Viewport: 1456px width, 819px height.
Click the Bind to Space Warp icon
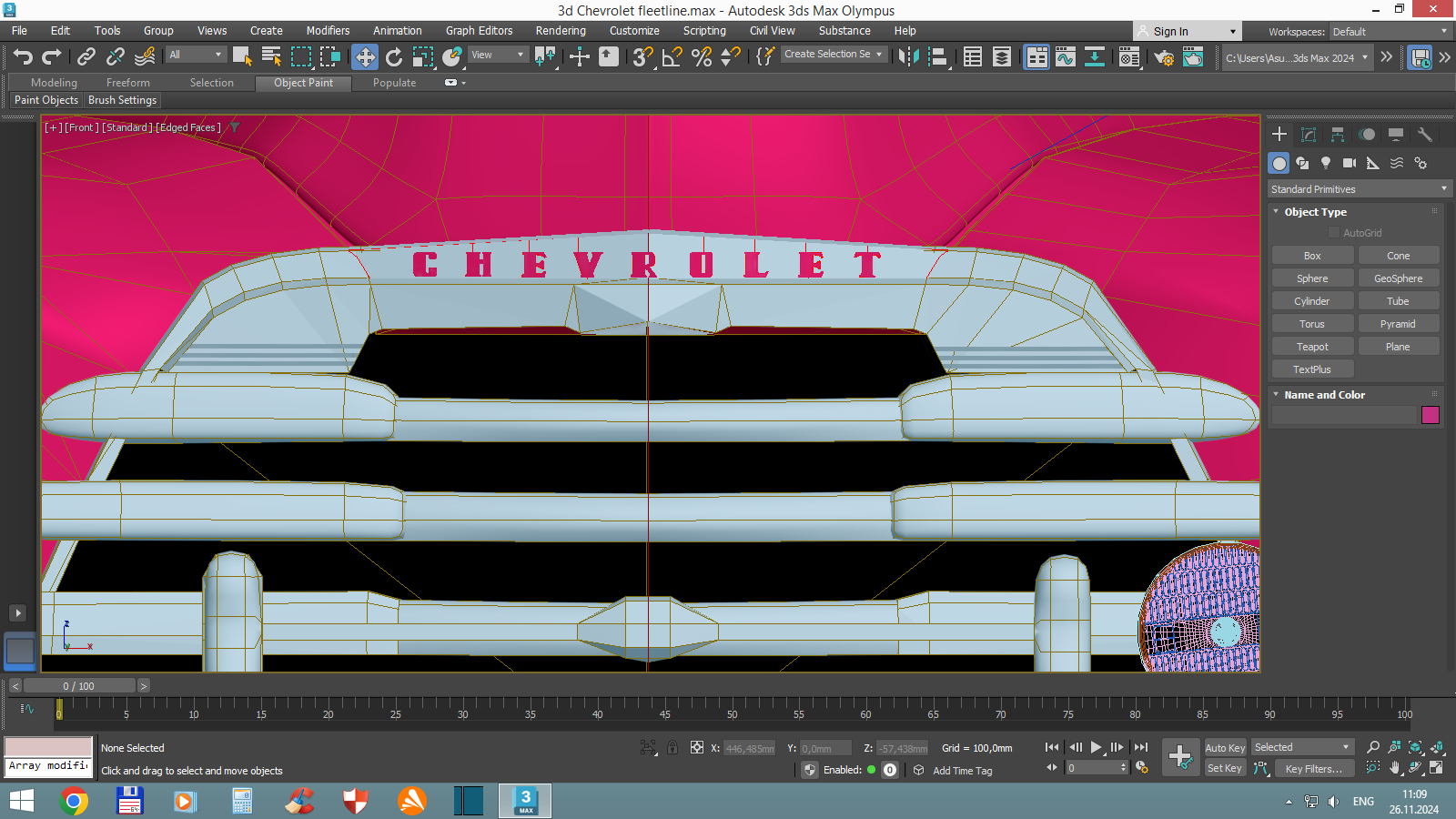pyautogui.click(x=145, y=57)
